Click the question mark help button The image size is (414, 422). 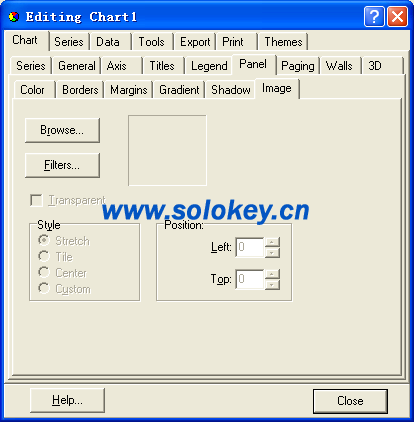(374, 16)
